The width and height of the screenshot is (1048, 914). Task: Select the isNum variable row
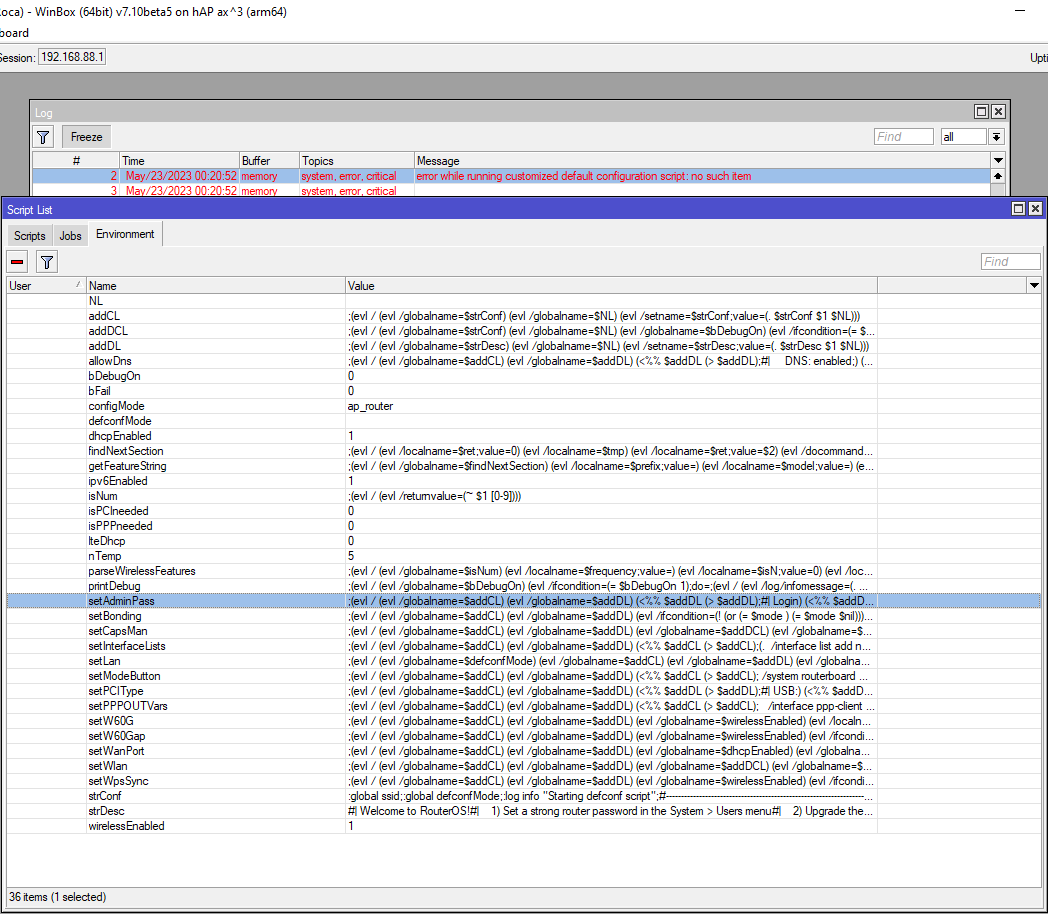(523, 496)
